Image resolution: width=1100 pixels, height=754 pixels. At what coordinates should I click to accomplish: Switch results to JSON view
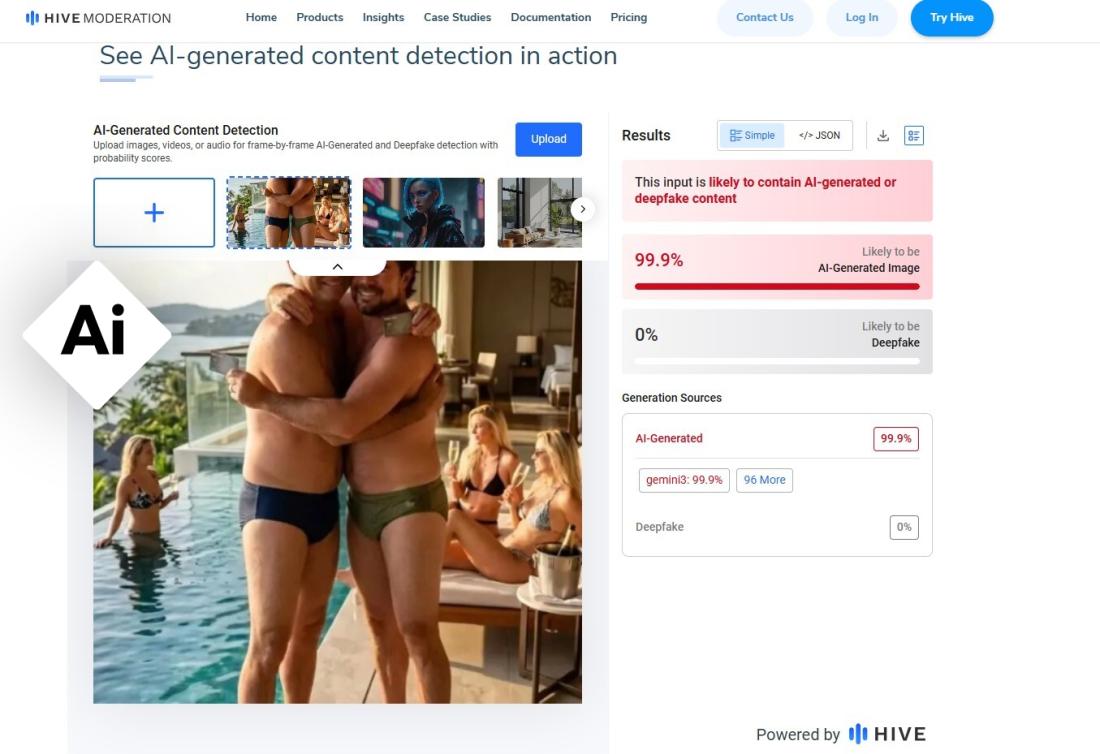[819, 135]
